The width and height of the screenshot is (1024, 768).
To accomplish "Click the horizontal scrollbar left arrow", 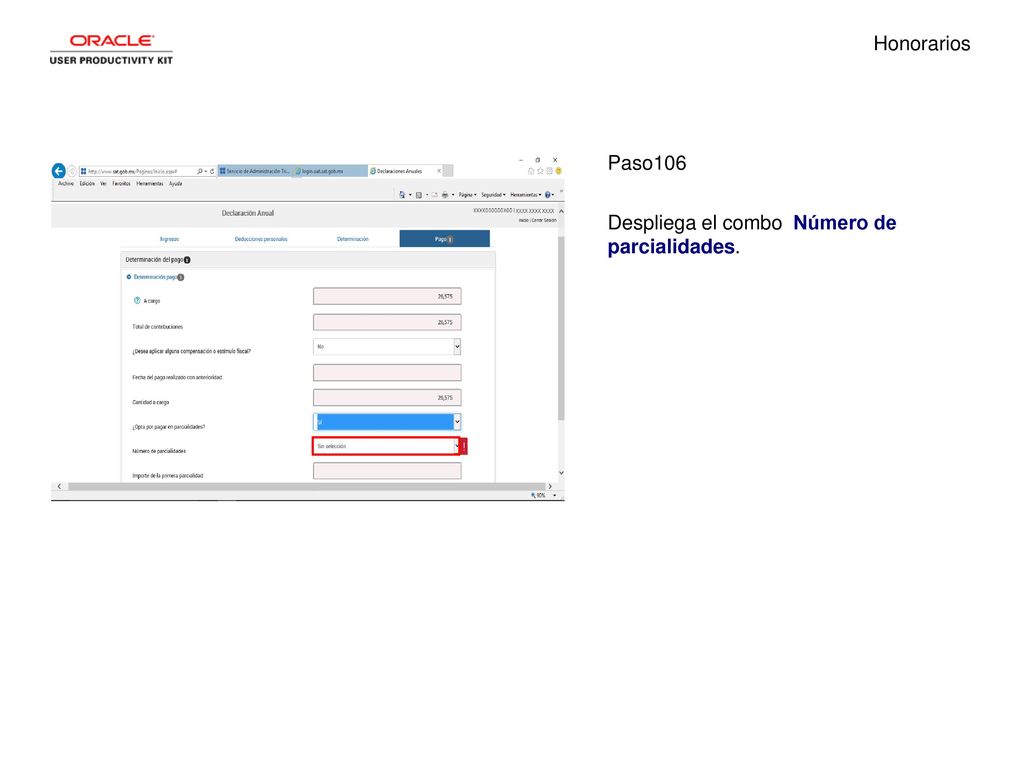I will tap(59, 487).
